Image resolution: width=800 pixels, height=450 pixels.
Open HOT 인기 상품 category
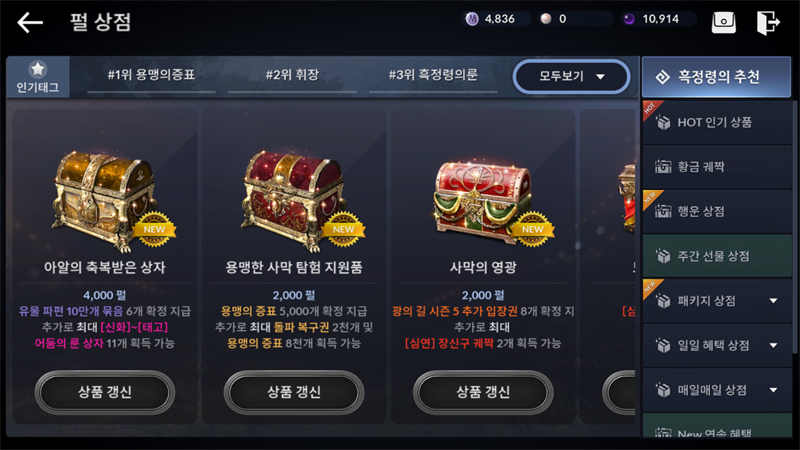[x=717, y=122]
